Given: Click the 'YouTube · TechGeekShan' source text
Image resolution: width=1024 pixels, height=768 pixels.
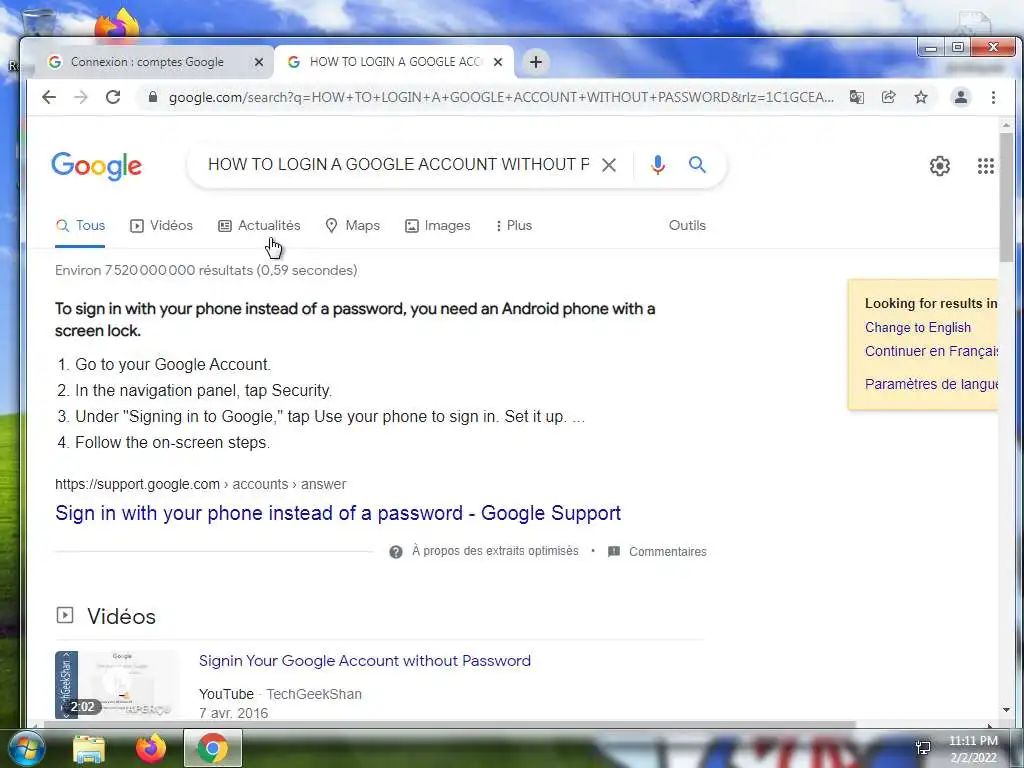Looking at the screenshot, I should 280,694.
